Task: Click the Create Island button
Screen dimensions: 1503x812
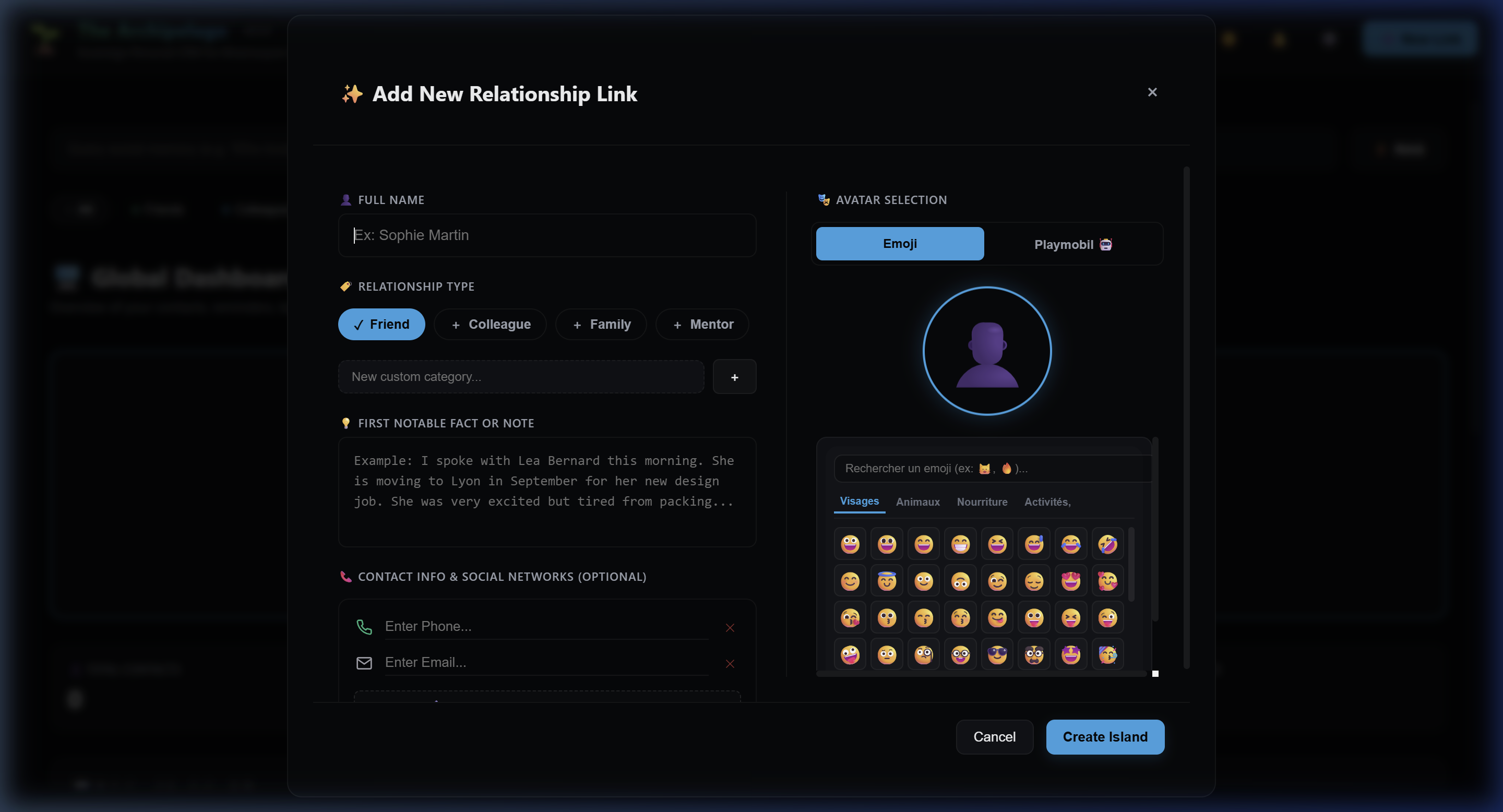Action: click(x=1105, y=737)
